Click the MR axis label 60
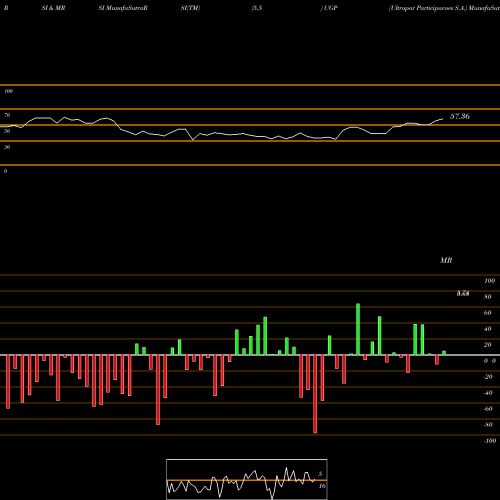The image size is (500, 500). (487, 313)
